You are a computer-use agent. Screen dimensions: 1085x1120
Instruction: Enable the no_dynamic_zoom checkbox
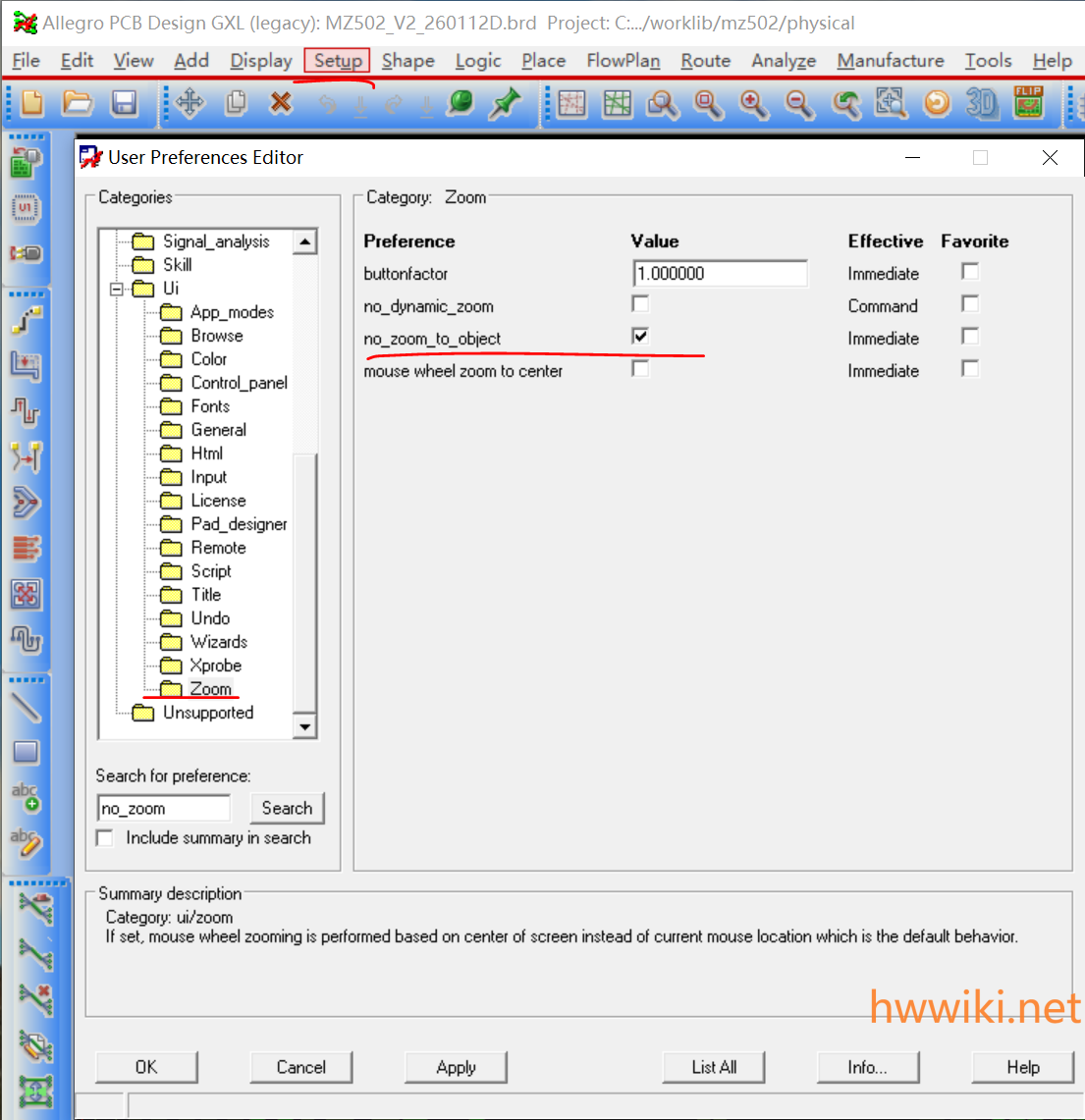[640, 304]
